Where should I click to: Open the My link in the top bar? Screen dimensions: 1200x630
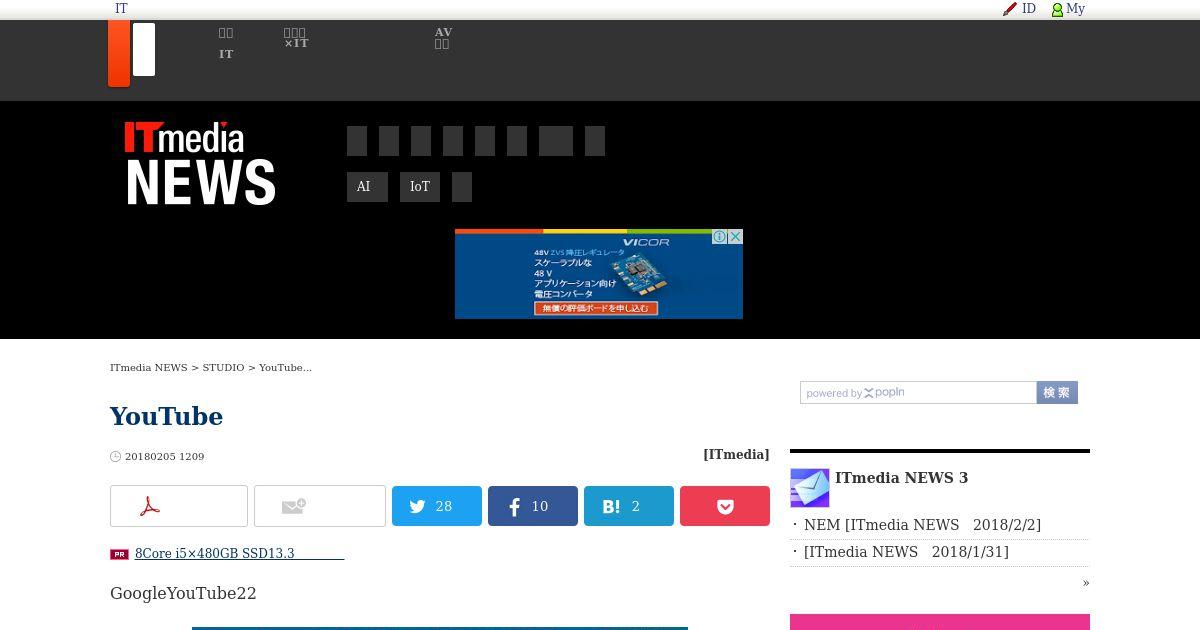[1075, 9]
